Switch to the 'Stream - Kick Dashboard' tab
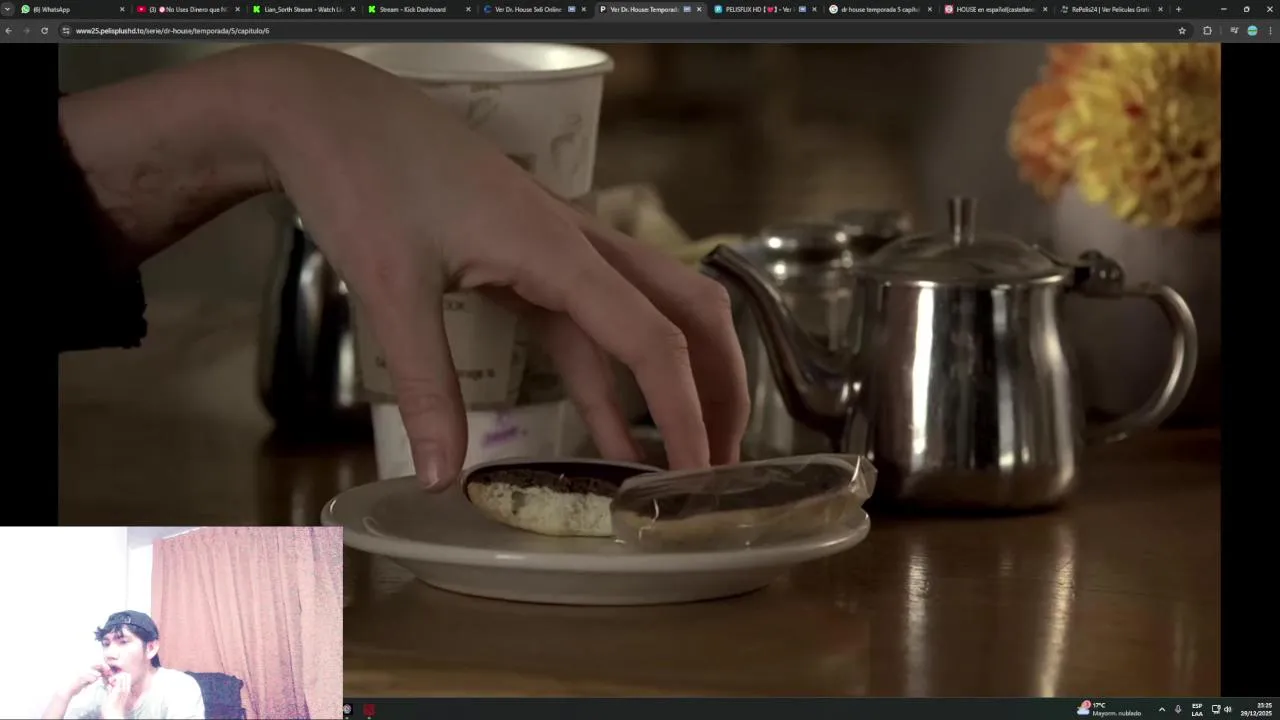The height and width of the screenshot is (720, 1280). (418, 9)
